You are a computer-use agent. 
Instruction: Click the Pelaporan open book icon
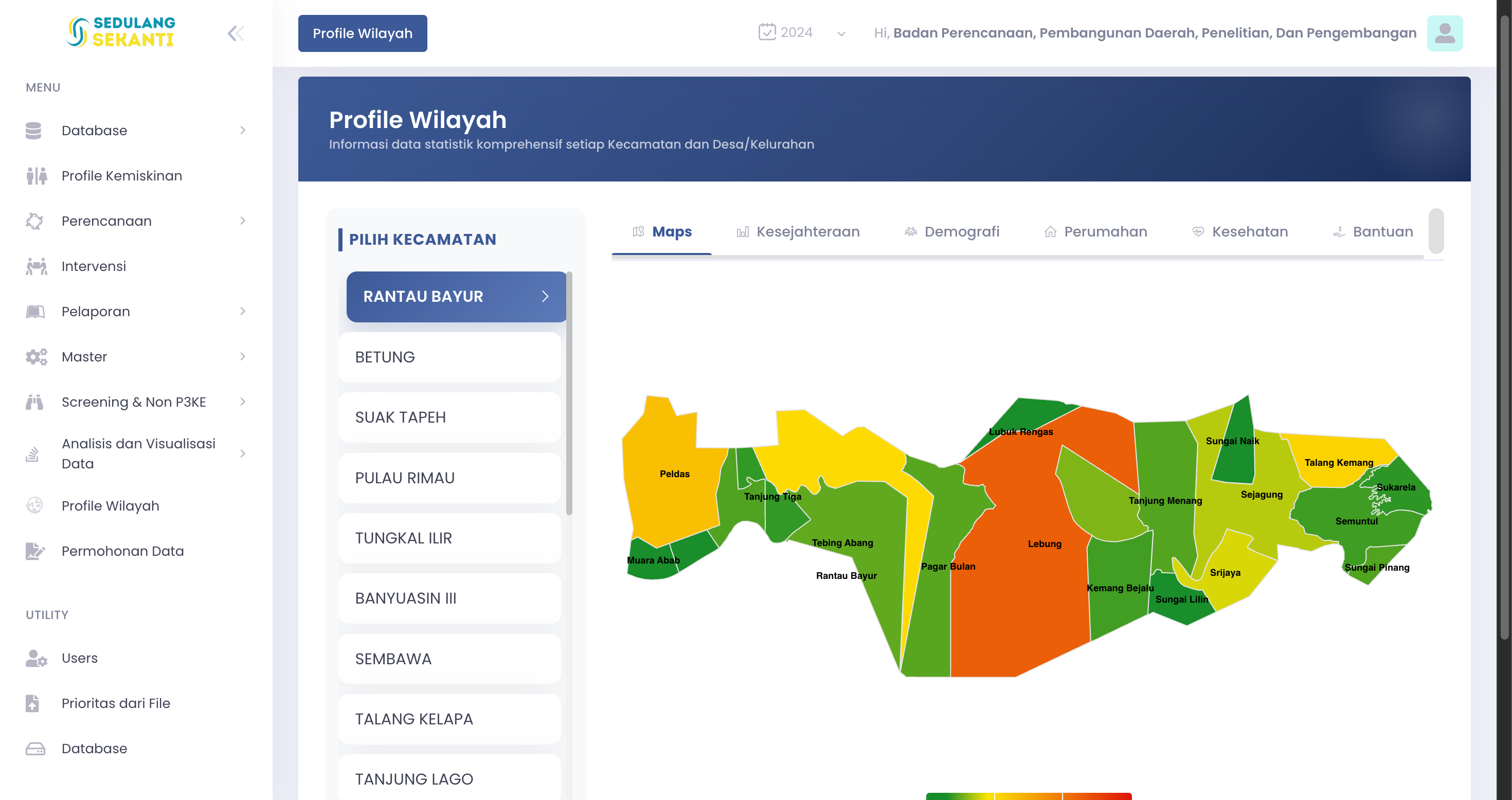[x=35, y=312]
